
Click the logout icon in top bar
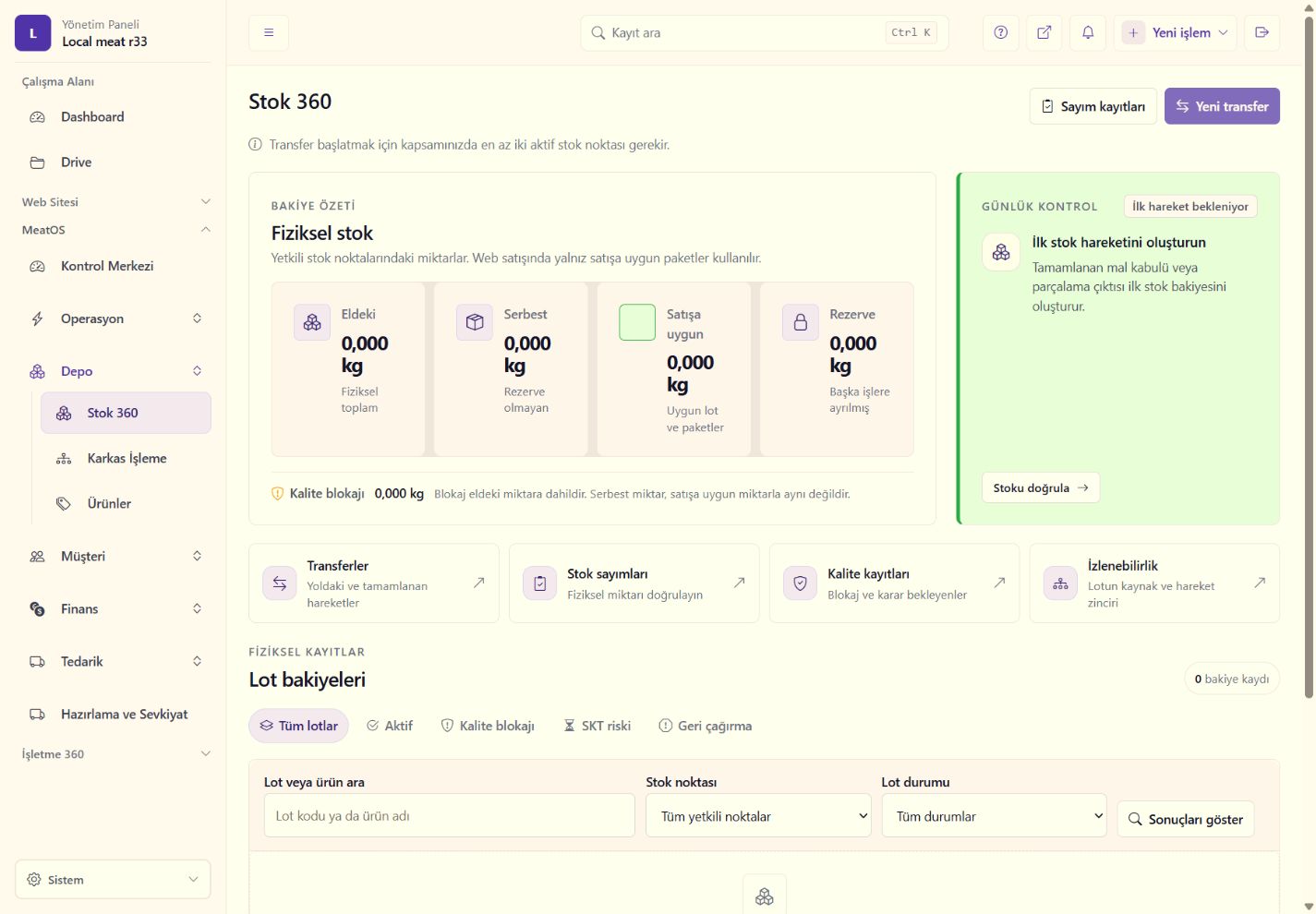tap(1262, 32)
